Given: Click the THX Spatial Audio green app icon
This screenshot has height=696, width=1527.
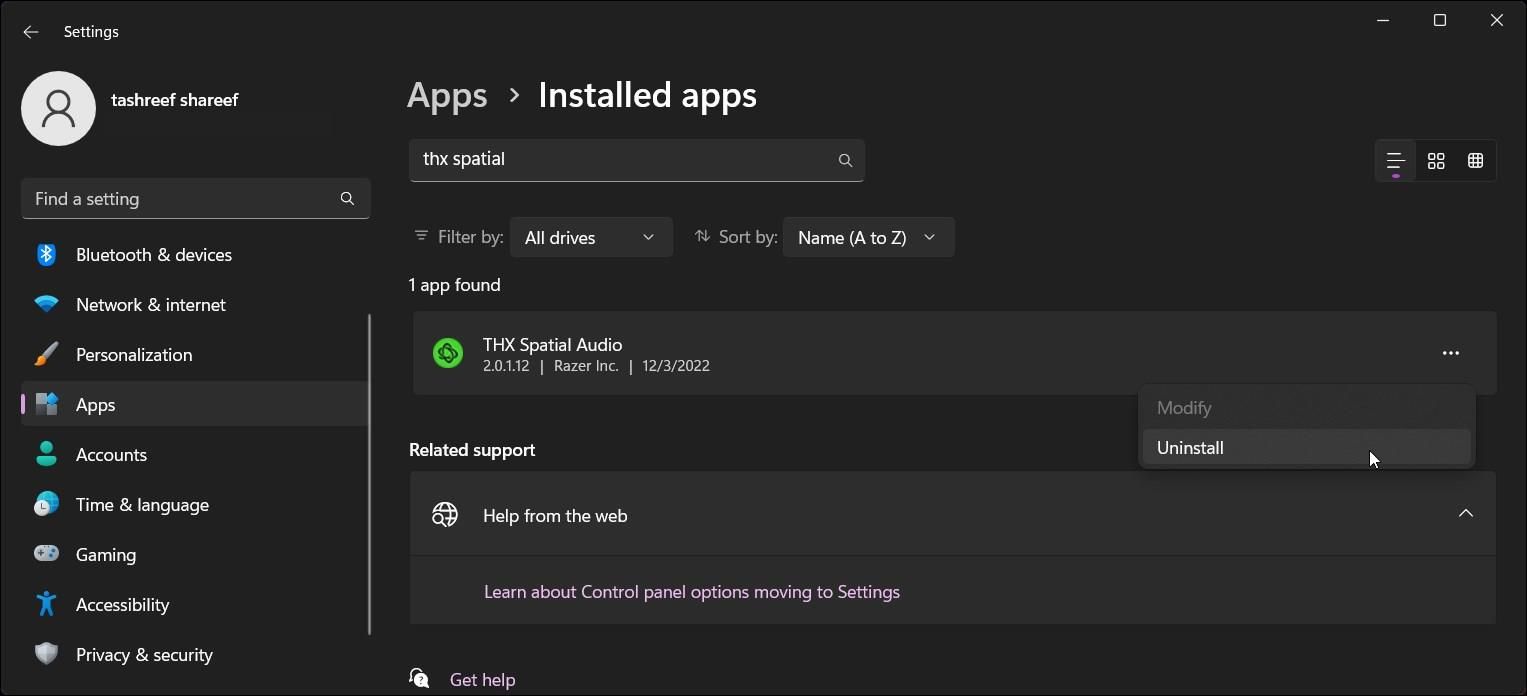Looking at the screenshot, I should pyautogui.click(x=448, y=353).
